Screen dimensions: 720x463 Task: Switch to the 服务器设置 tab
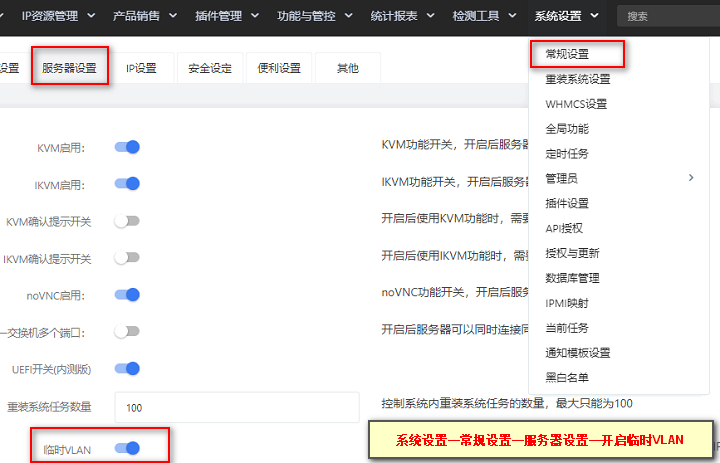(69, 68)
